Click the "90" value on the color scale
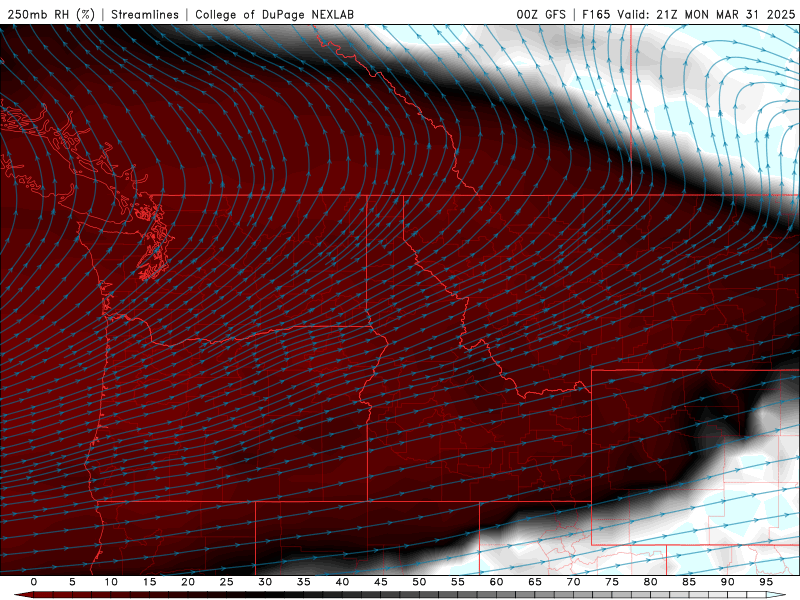Screen dimensions: 800x600 [728, 582]
